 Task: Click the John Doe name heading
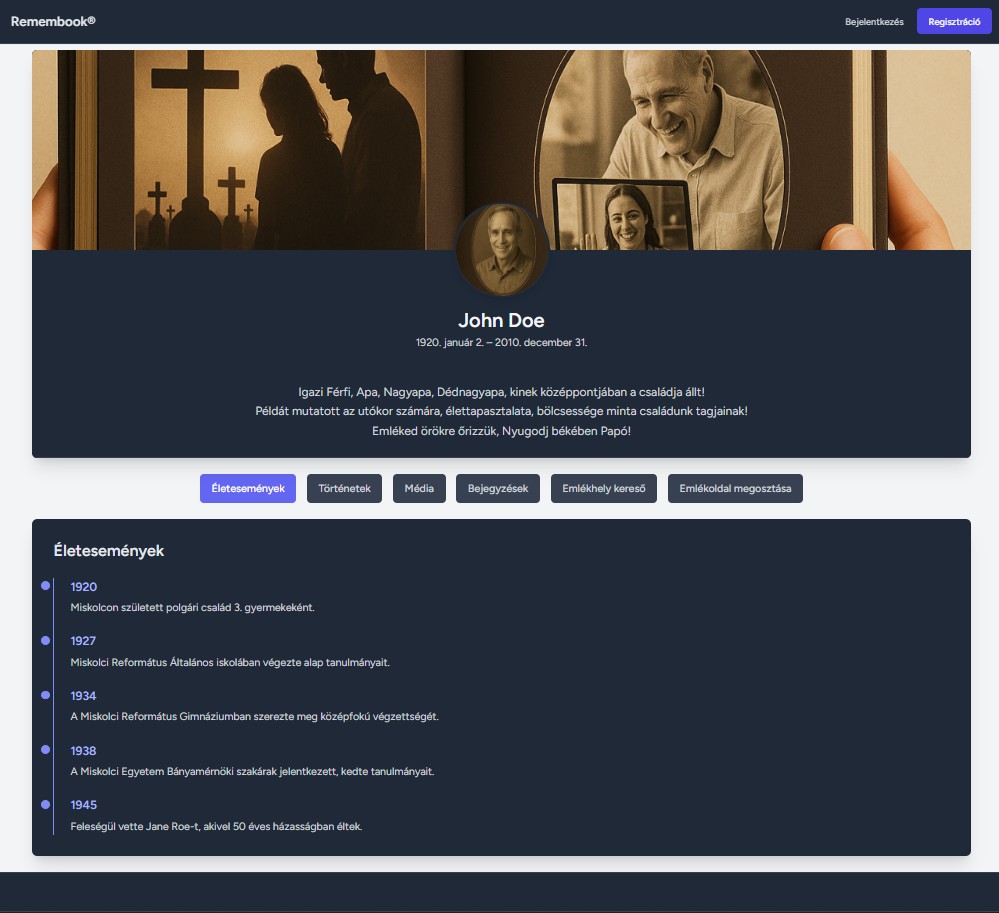501,321
